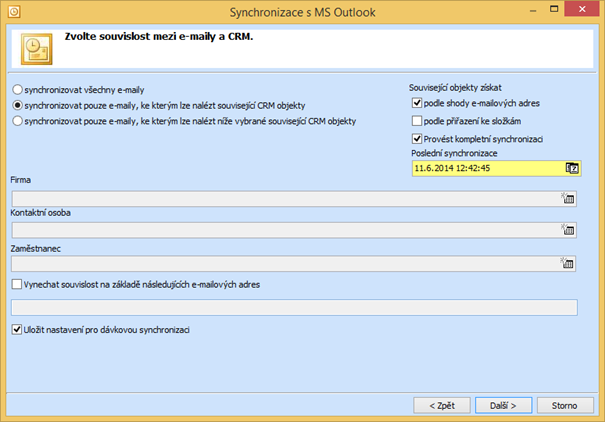This screenshot has height=422, width=605.
Task: Click the 'Poslední synchronizace' label
Action: pyautogui.click(x=454, y=153)
